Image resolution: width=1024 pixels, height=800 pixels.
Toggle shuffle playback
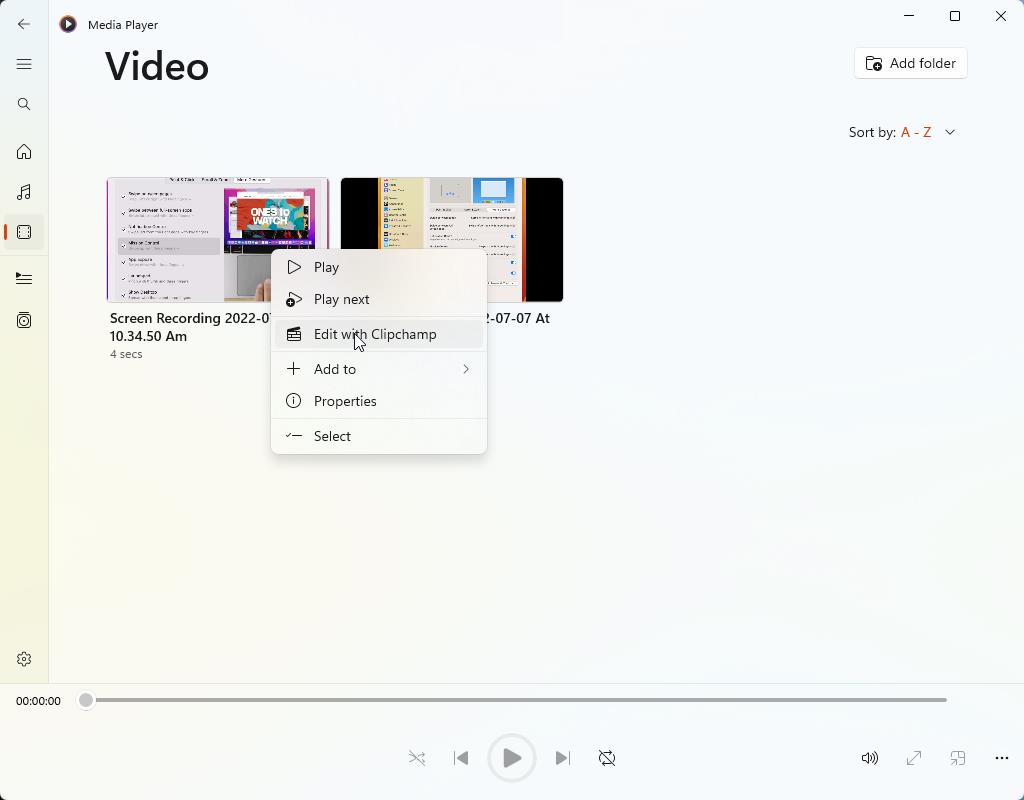tap(417, 758)
